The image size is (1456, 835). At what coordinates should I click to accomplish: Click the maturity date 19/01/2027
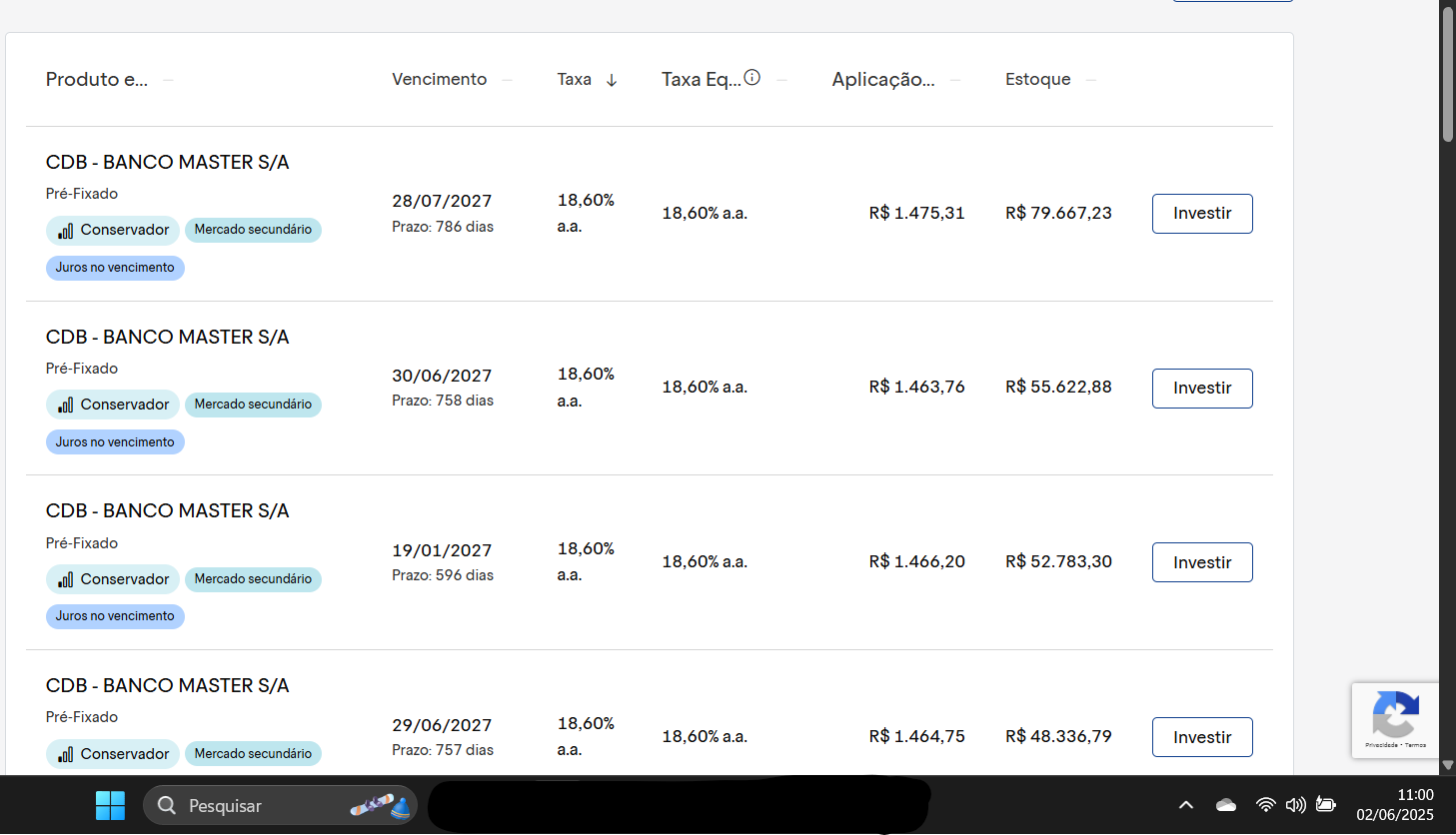pos(442,550)
